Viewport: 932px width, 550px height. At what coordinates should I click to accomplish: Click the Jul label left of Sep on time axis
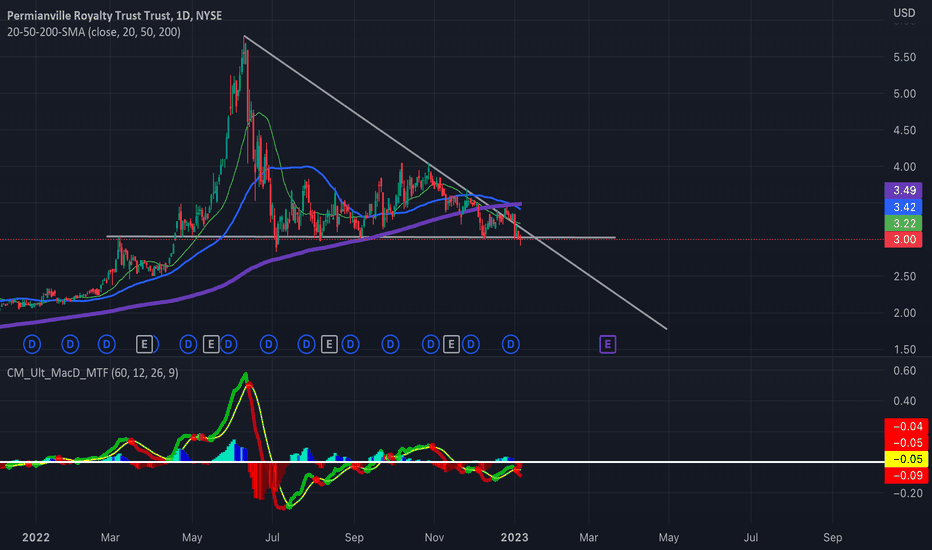[751, 538]
